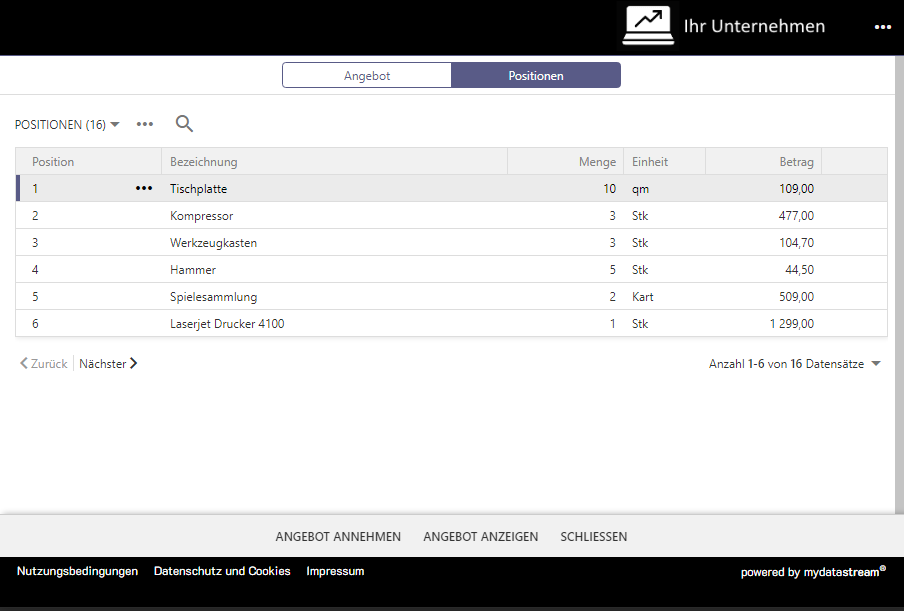This screenshot has height=611, width=904.
Task: Select the Positionen tab
Action: [536, 76]
